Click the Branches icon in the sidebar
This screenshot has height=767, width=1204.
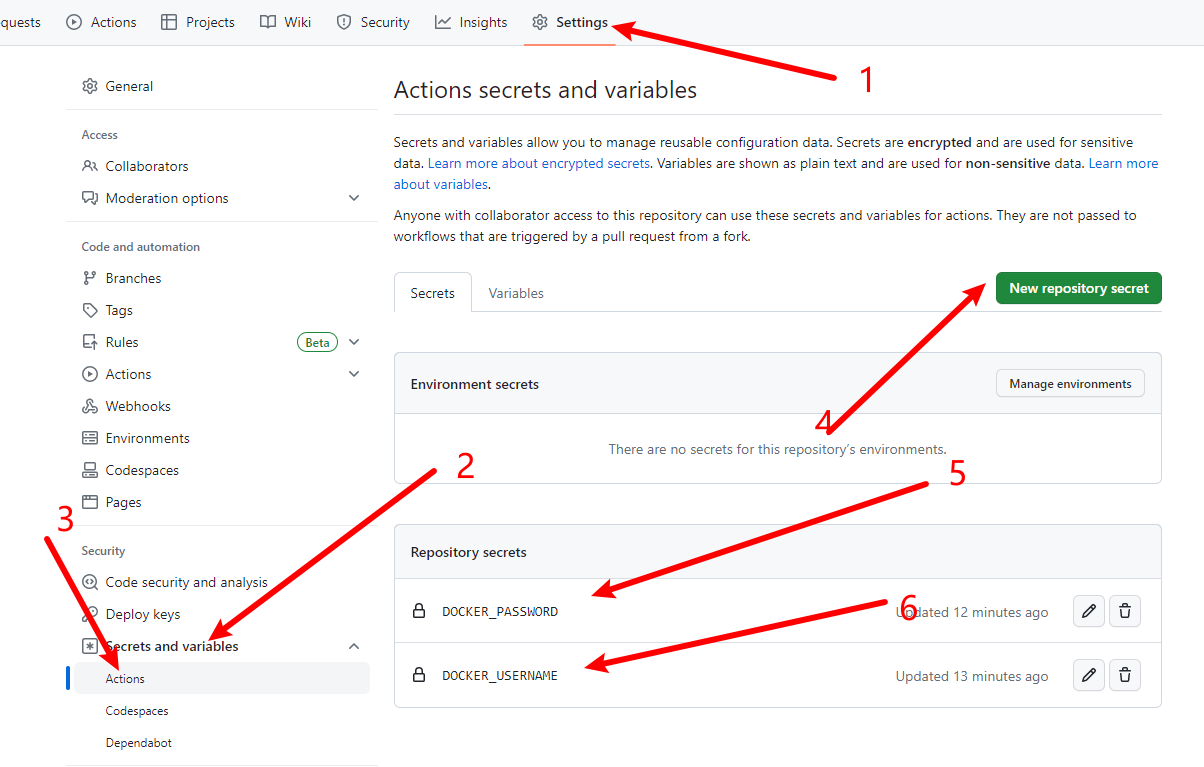pyautogui.click(x=90, y=278)
